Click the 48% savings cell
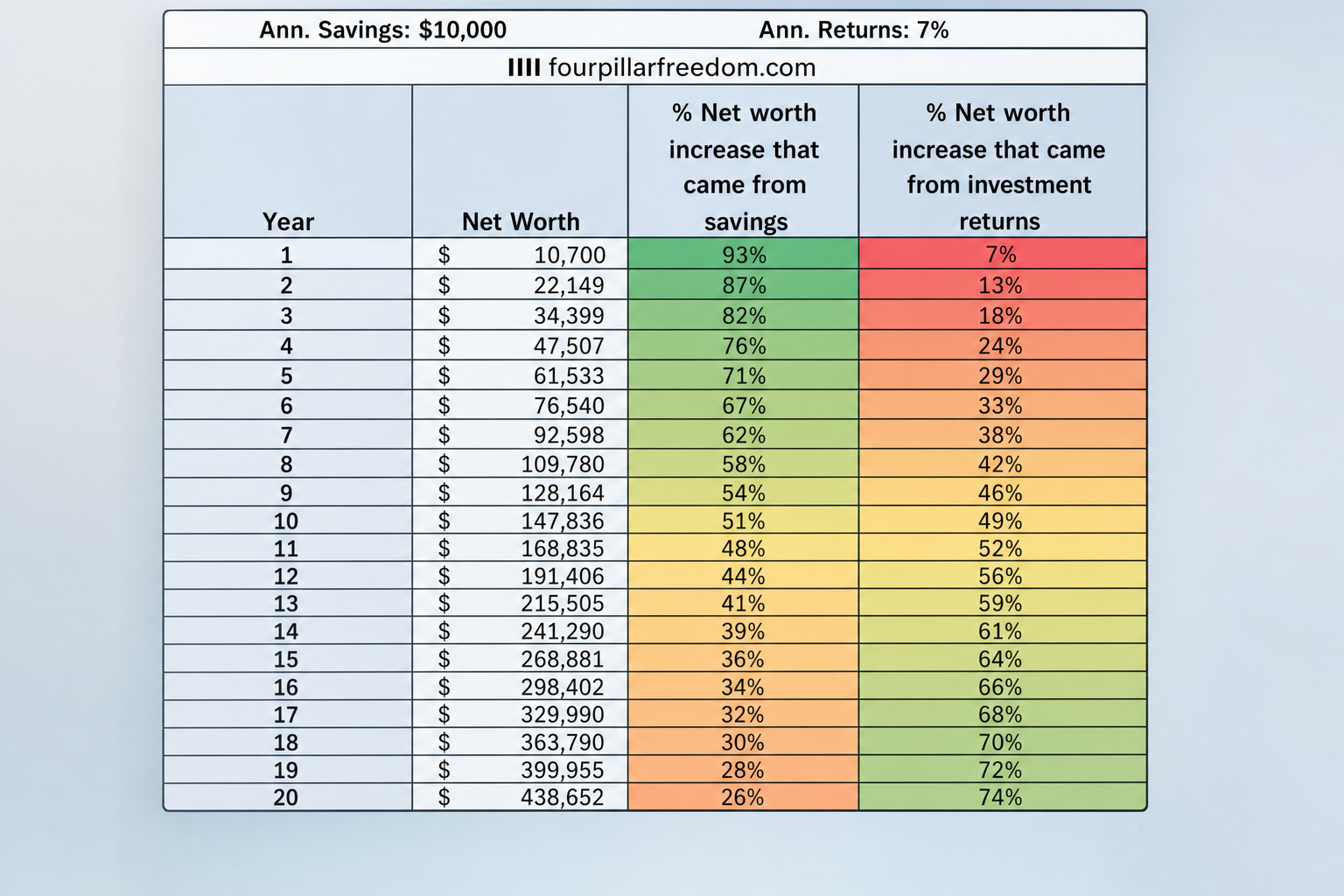 [x=744, y=549]
